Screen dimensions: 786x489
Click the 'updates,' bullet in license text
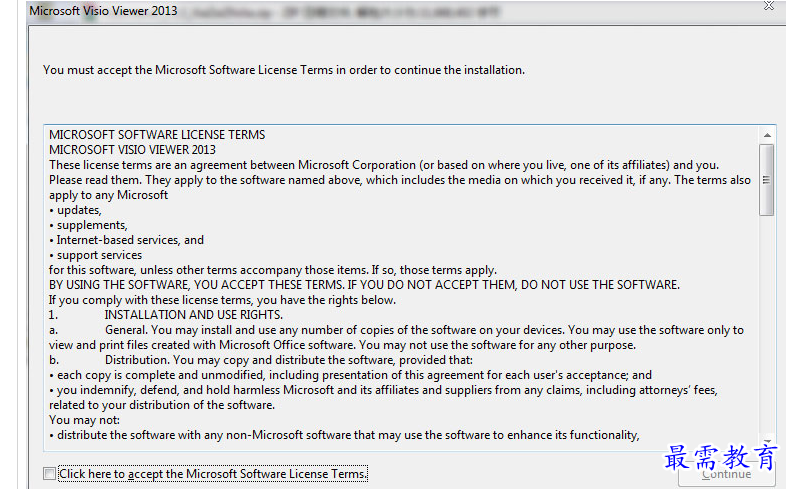click(75, 210)
